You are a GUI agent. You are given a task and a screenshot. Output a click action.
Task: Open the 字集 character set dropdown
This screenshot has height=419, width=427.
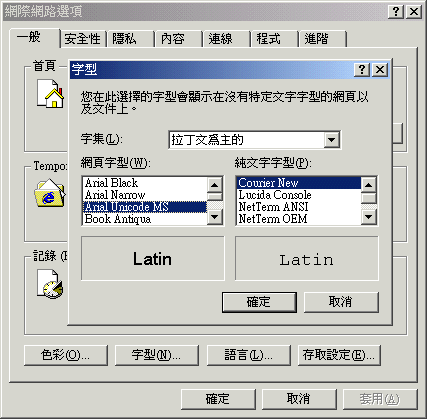click(x=332, y=140)
